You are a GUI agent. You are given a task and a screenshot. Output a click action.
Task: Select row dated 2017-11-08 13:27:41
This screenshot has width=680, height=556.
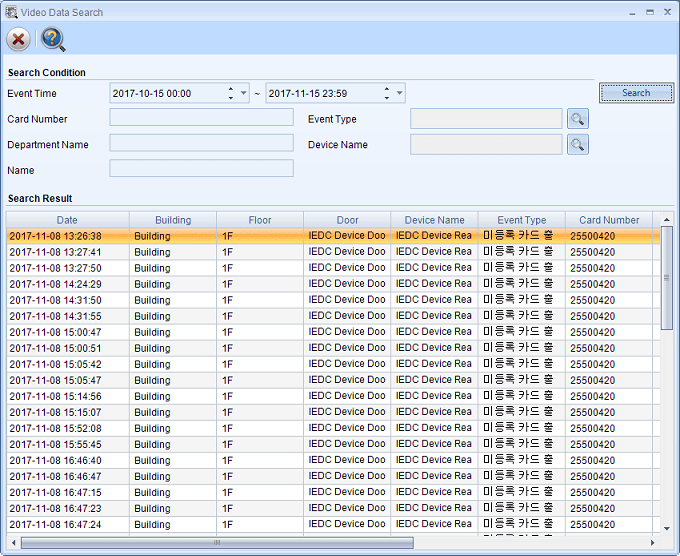tap(333, 252)
